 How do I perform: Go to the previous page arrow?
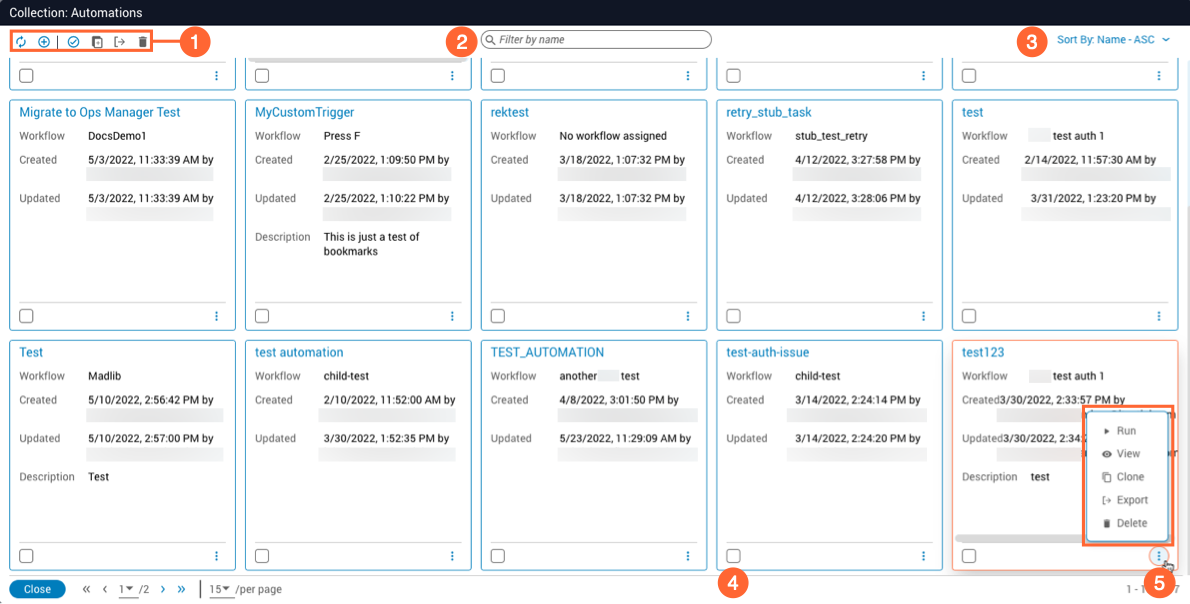tap(105, 589)
